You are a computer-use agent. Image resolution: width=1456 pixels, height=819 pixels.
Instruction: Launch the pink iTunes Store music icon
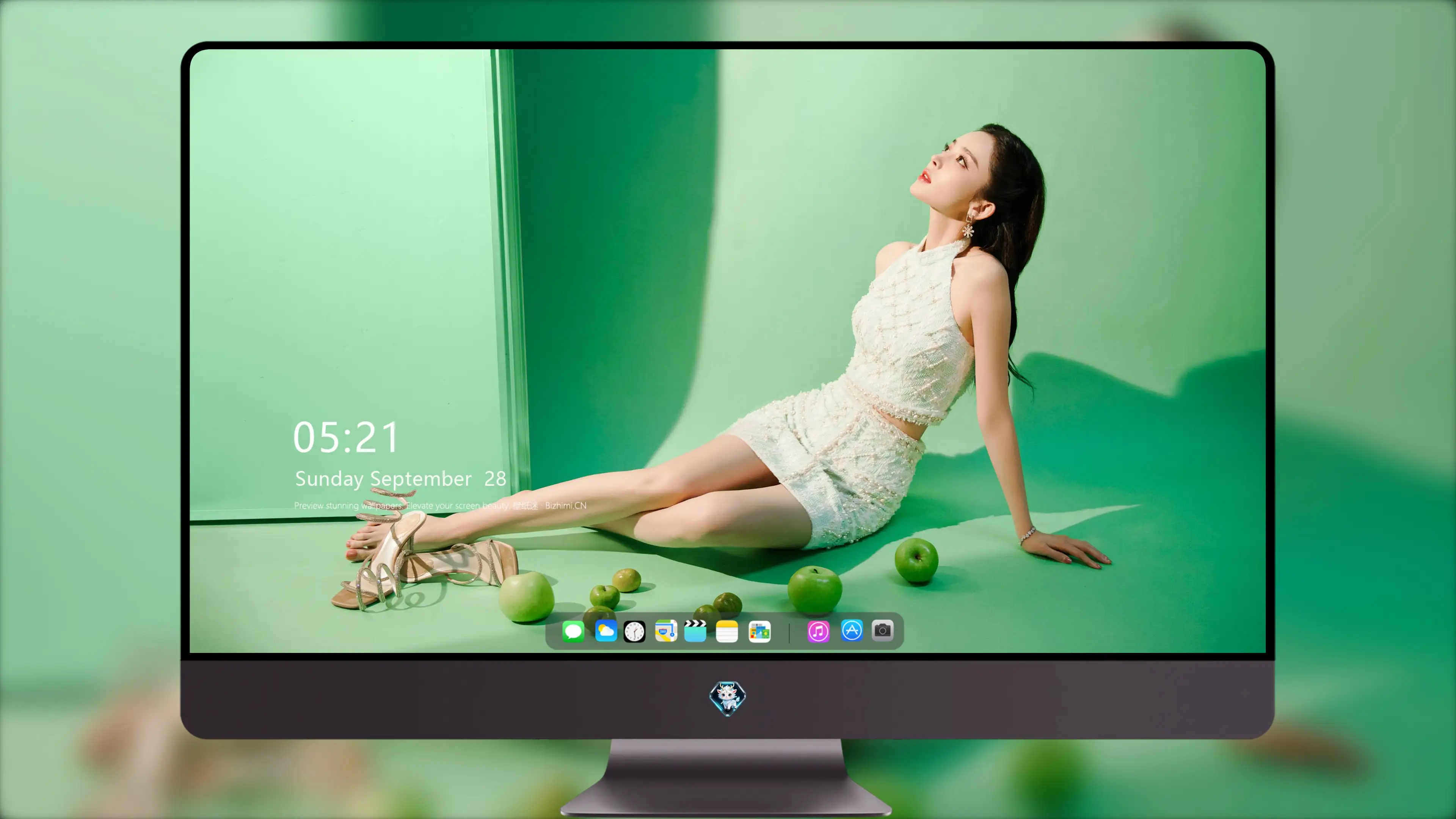(x=819, y=631)
